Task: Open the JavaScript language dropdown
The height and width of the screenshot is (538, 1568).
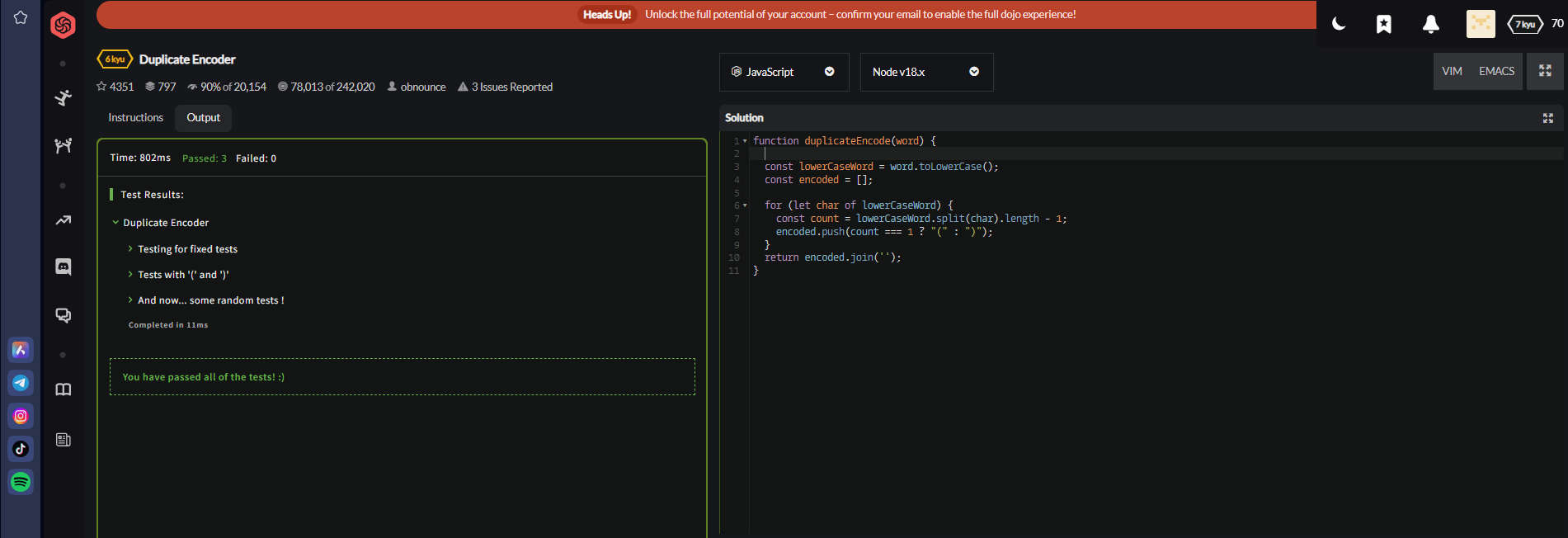Action: point(784,73)
